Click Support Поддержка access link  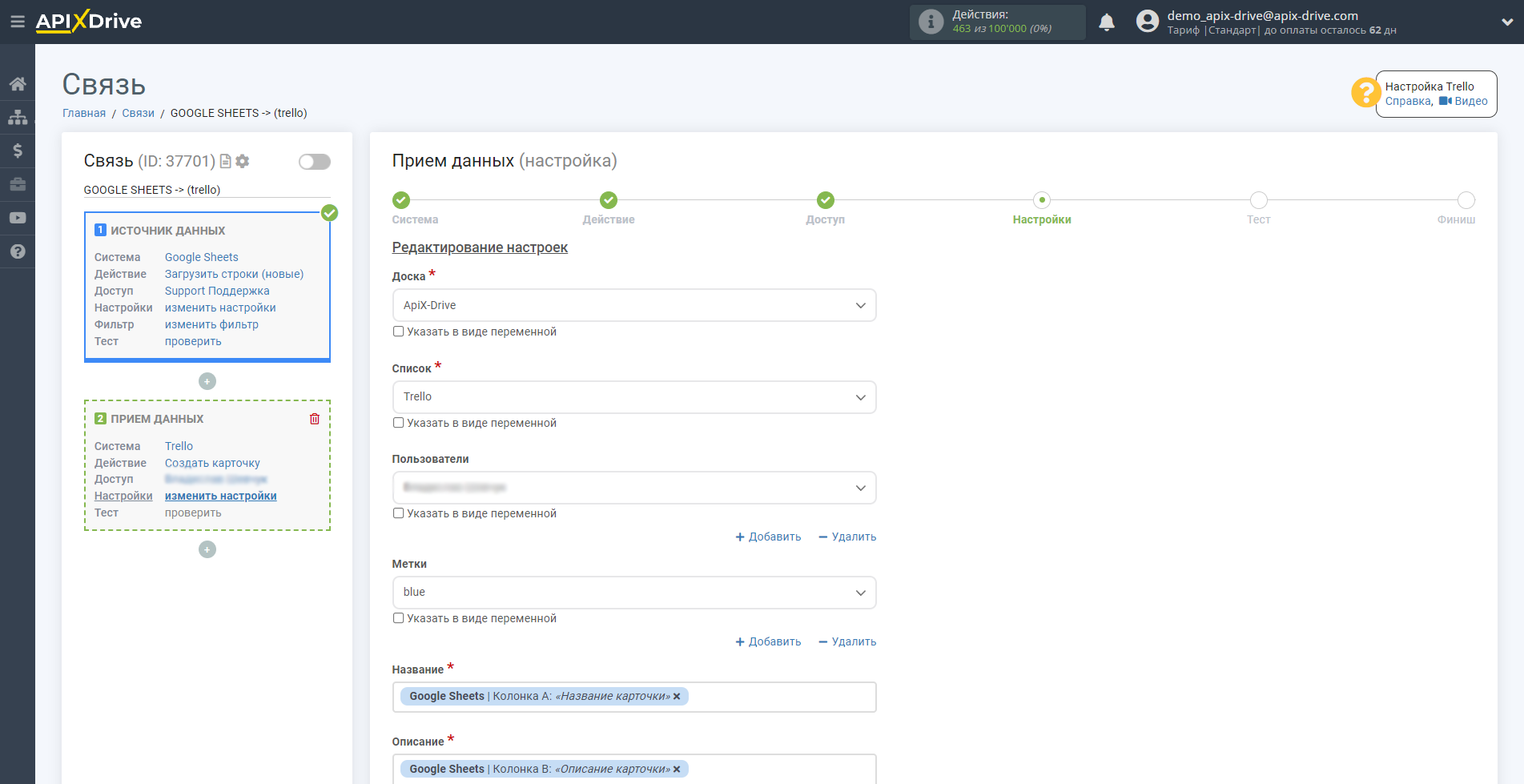[217, 291]
